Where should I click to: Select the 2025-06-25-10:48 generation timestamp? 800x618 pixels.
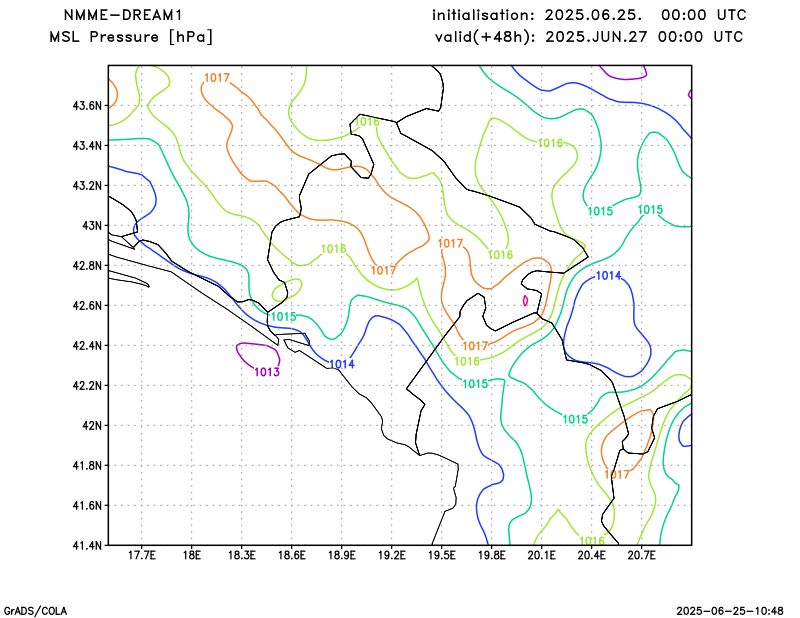730,611
